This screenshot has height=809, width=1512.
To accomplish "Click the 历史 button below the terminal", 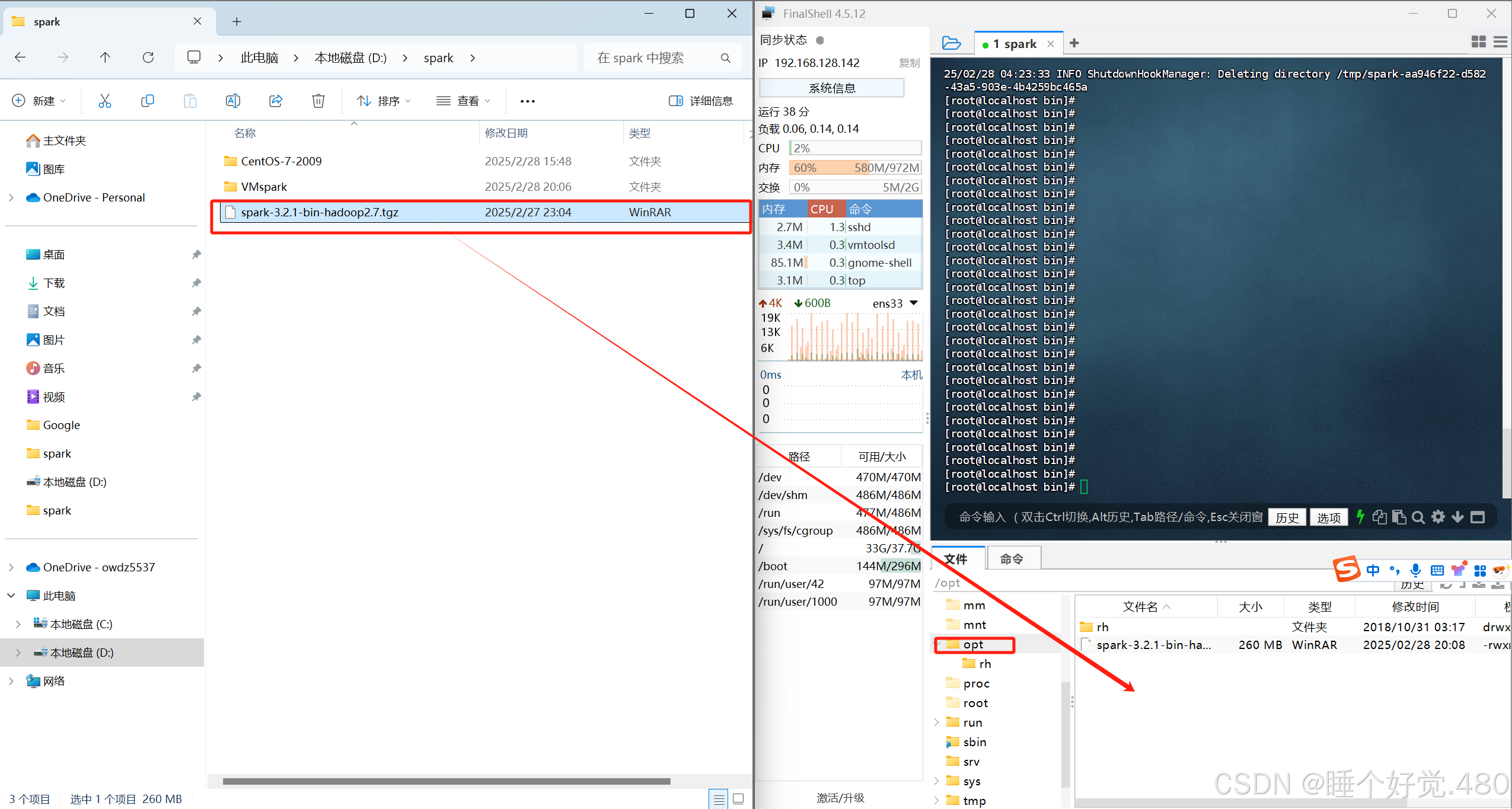I will pyautogui.click(x=1287, y=517).
